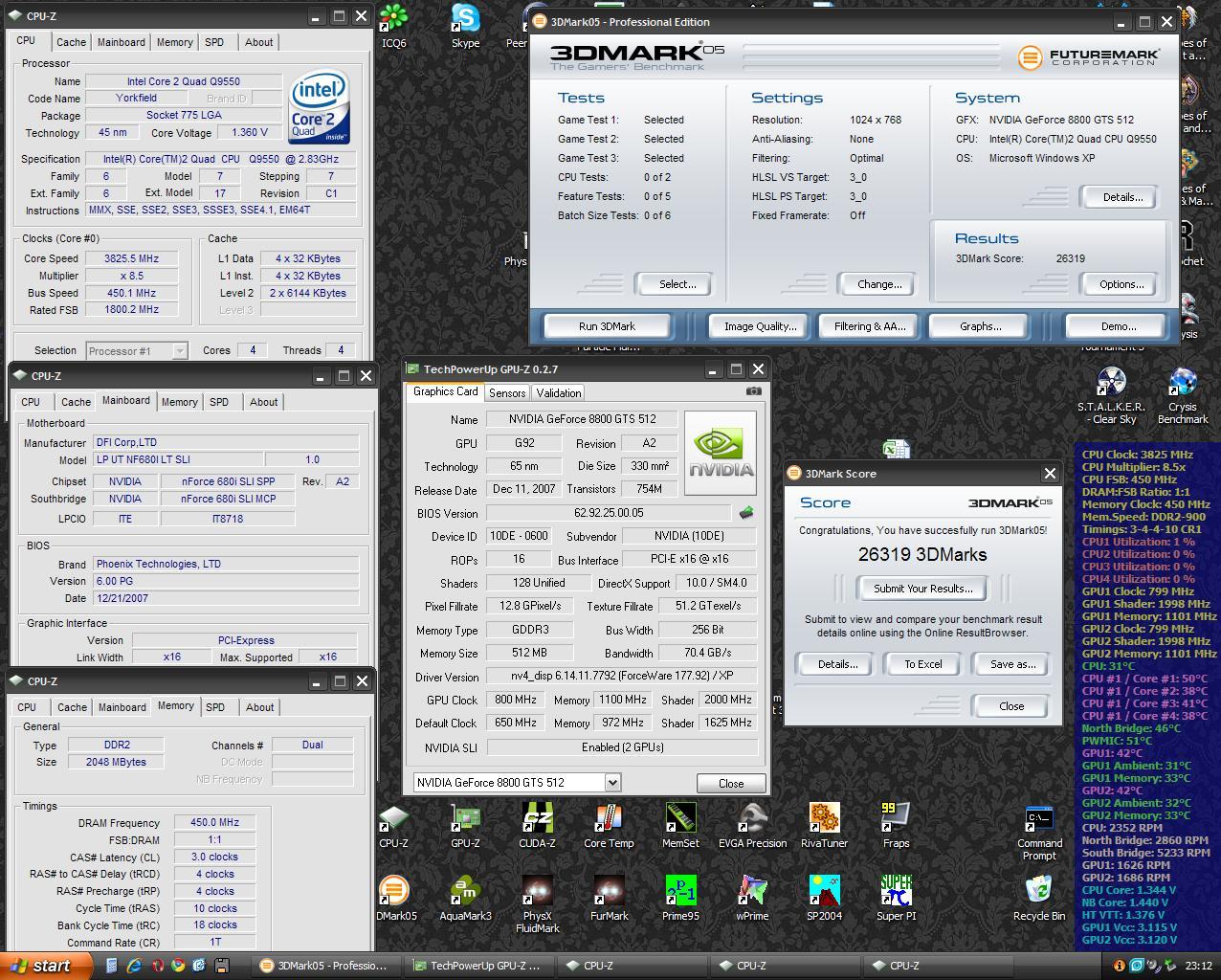Click Run 3DMark button

click(x=607, y=326)
